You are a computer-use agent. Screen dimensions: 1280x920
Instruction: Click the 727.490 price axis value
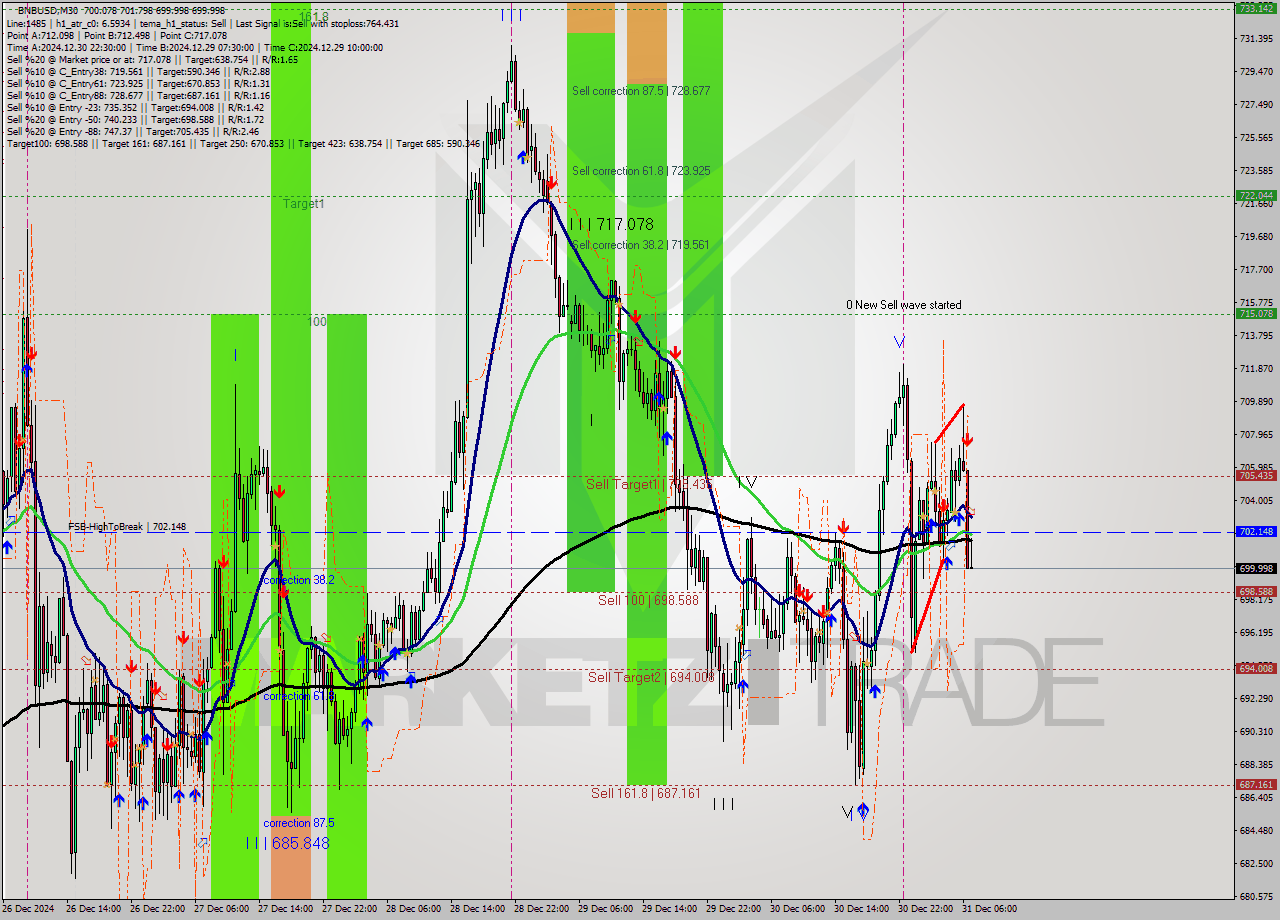pos(1256,104)
